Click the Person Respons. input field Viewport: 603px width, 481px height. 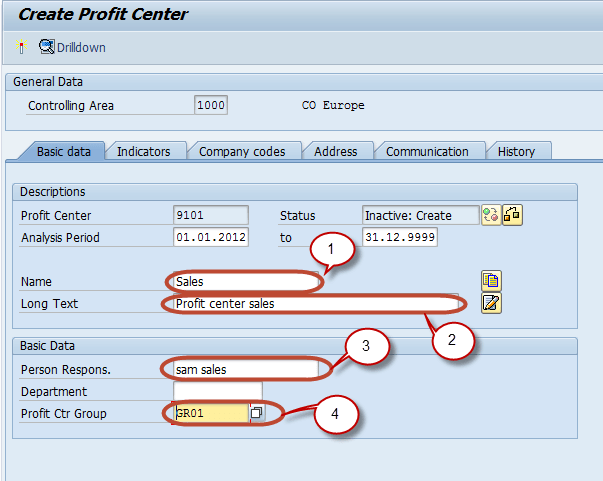tap(245, 369)
